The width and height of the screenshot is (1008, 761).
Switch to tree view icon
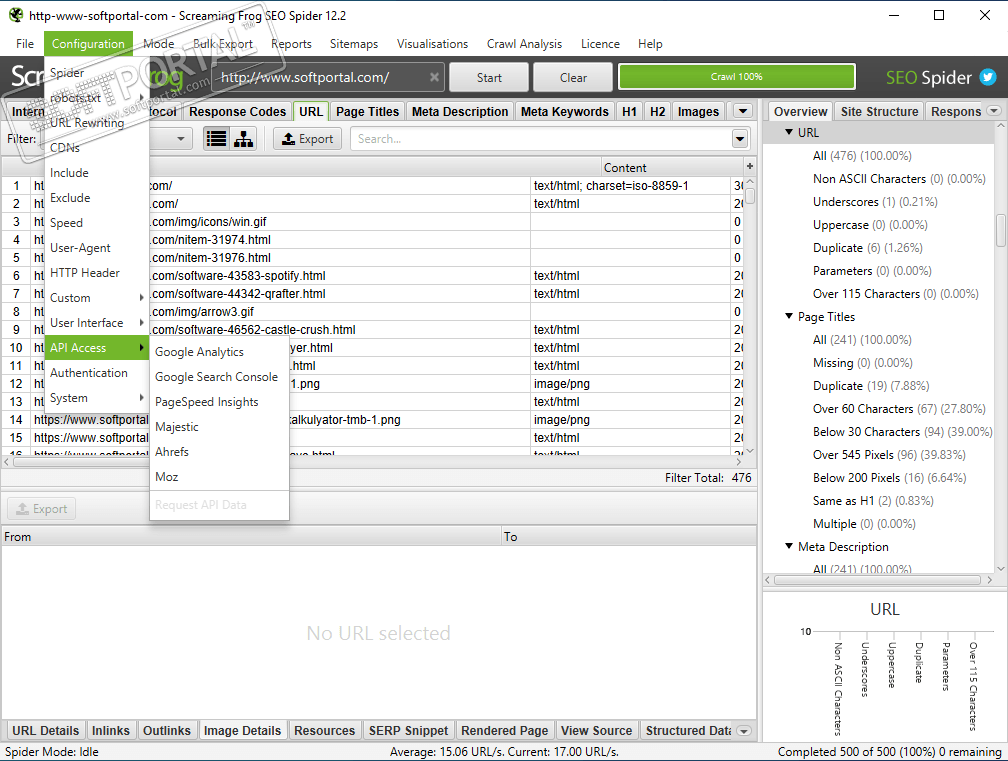click(x=243, y=139)
